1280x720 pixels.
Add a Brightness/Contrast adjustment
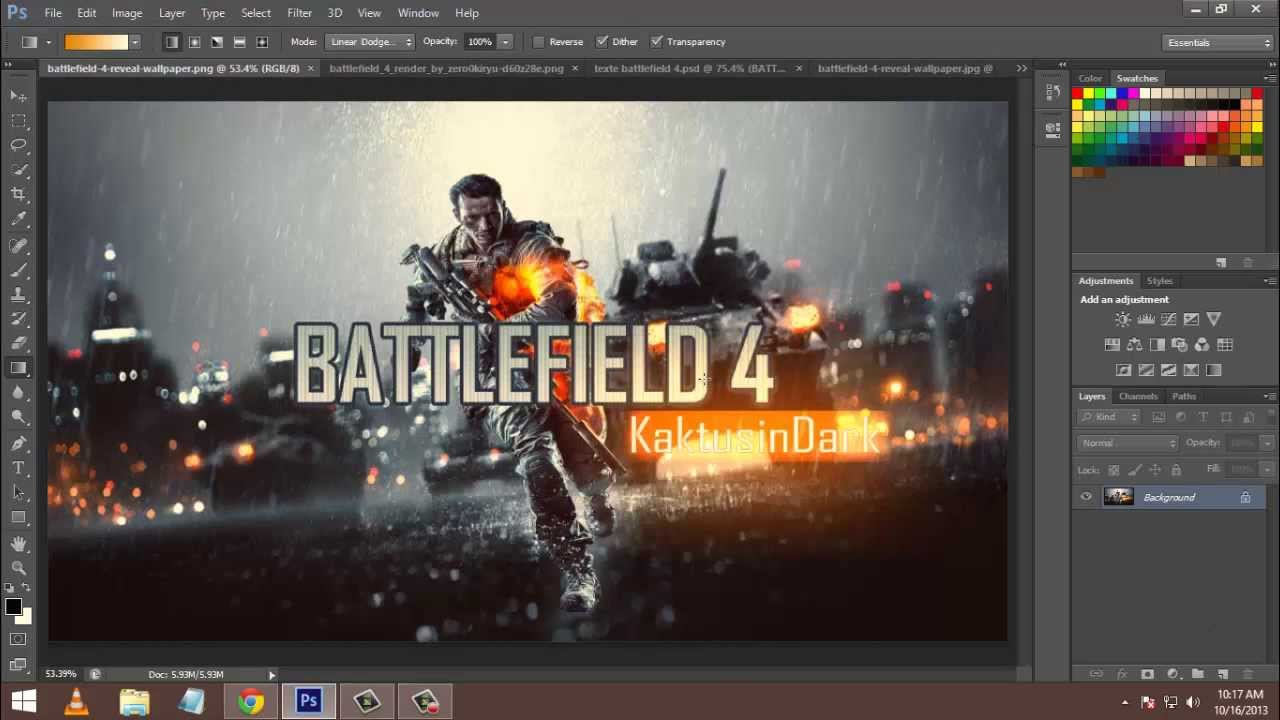[x=1123, y=319]
